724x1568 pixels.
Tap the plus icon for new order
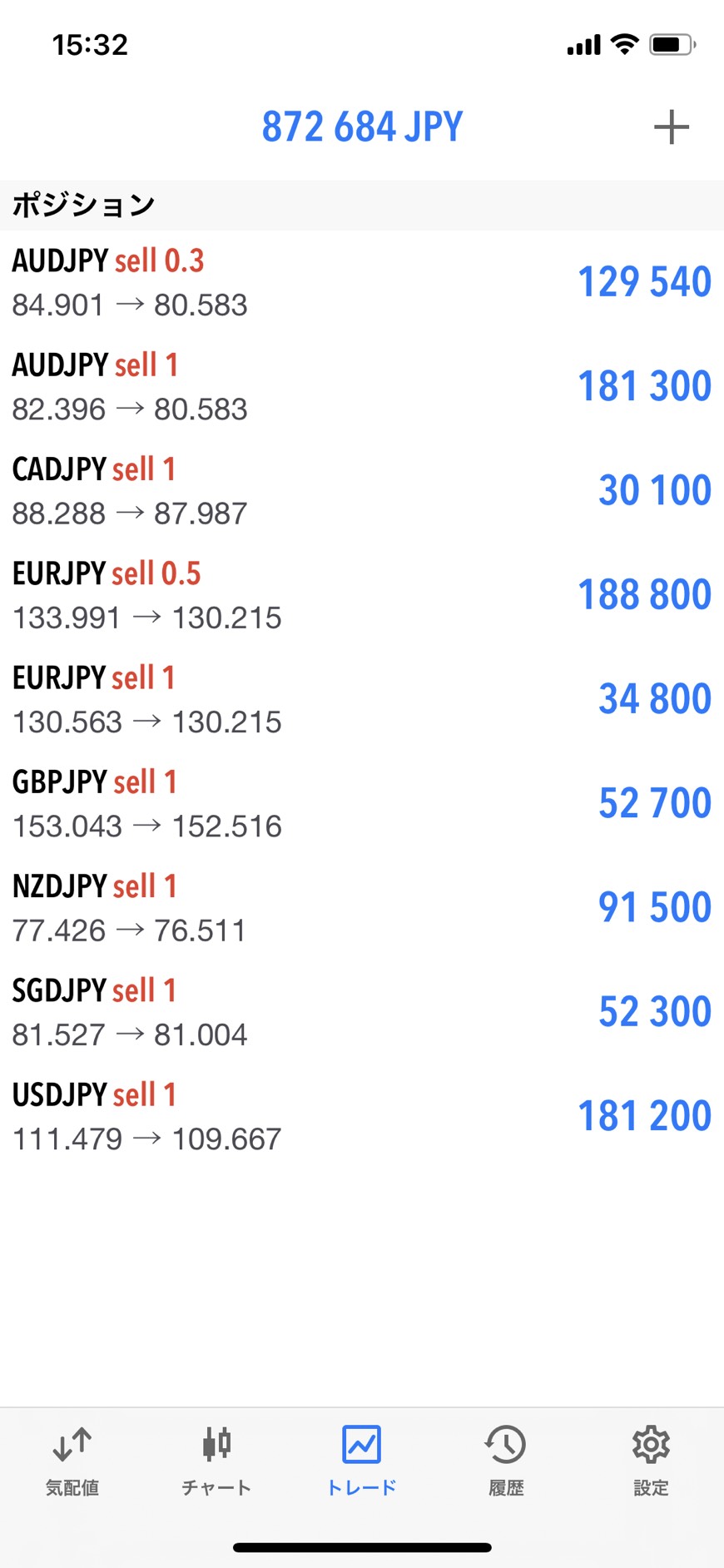coord(671,127)
